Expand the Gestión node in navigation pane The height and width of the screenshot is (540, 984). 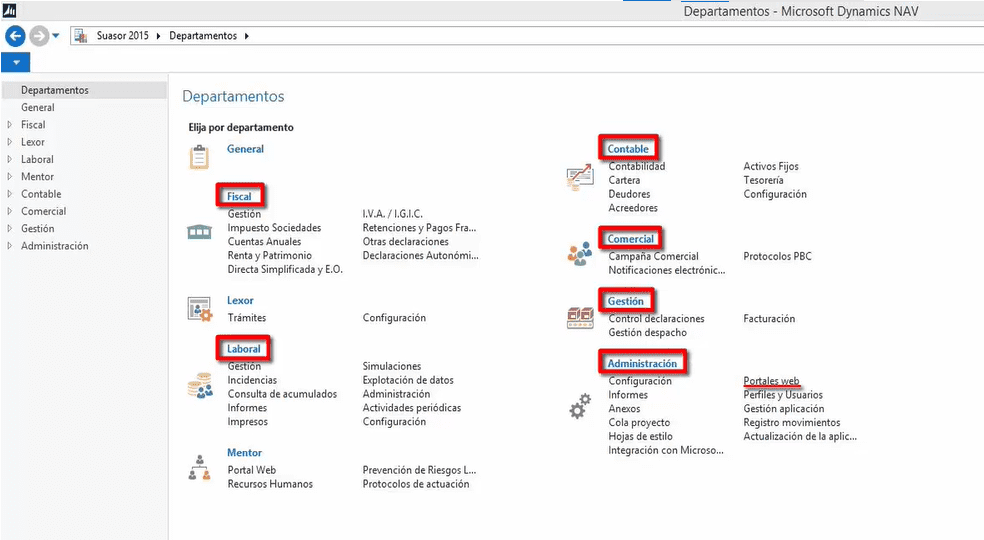point(9,229)
